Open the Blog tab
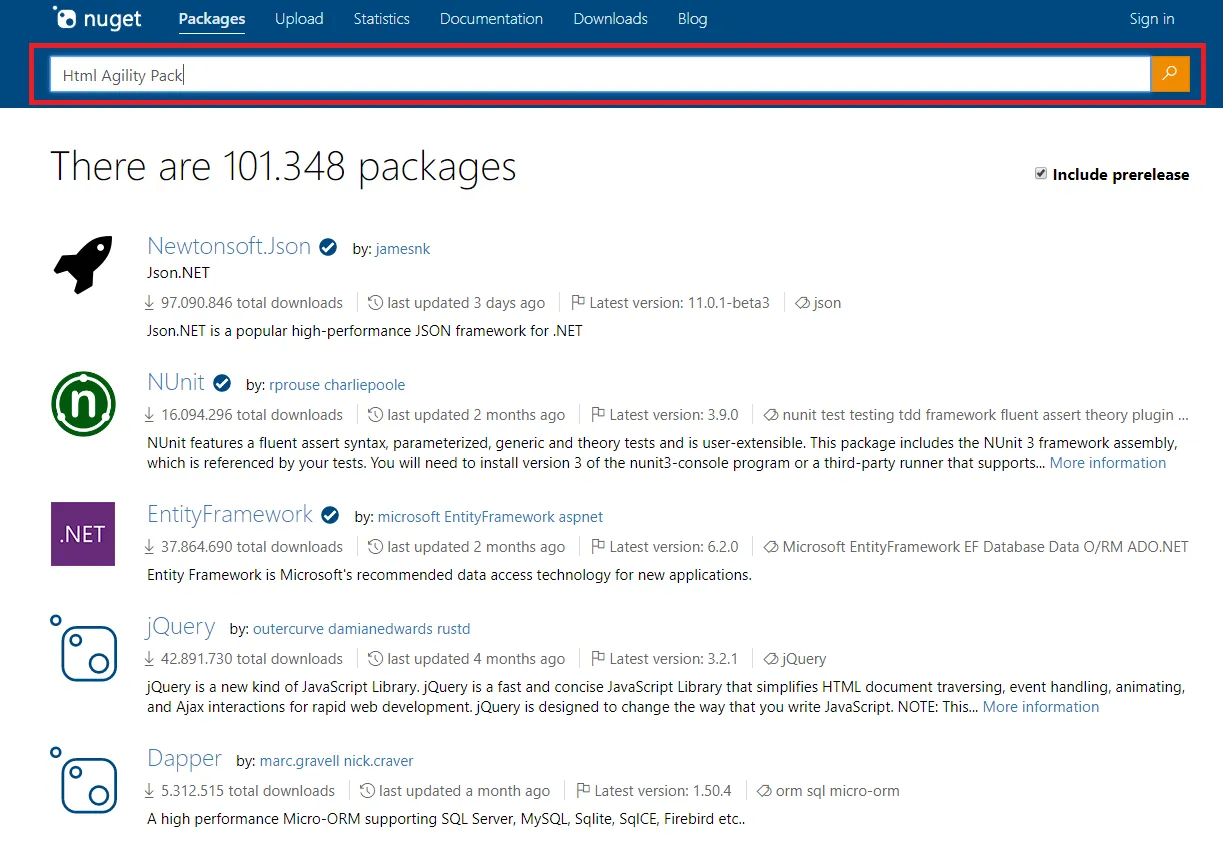This screenshot has height=846, width=1223. [692, 18]
